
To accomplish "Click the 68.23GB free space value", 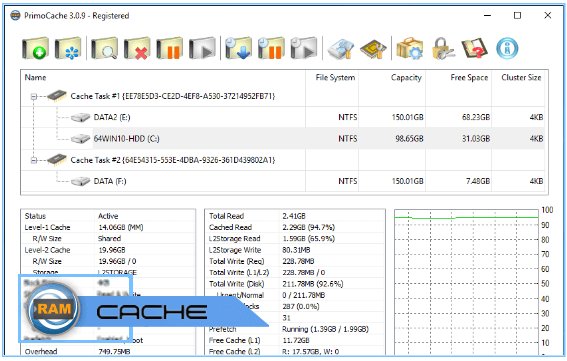I will (x=476, y=117).
